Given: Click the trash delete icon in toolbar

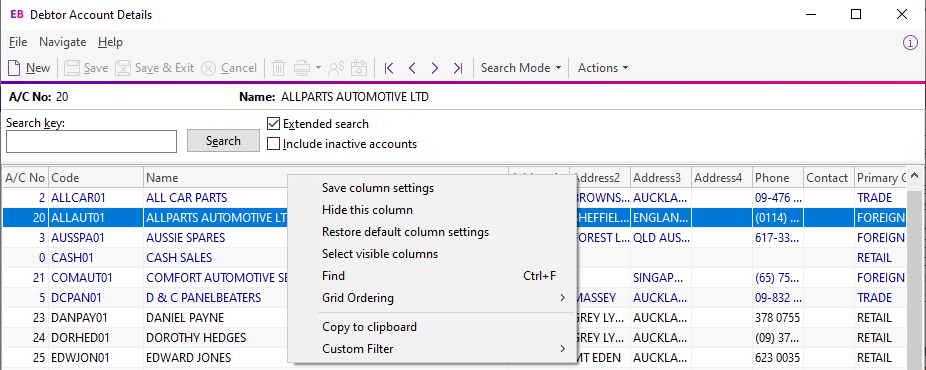Looking at the screenshot, I should (278, 68).
